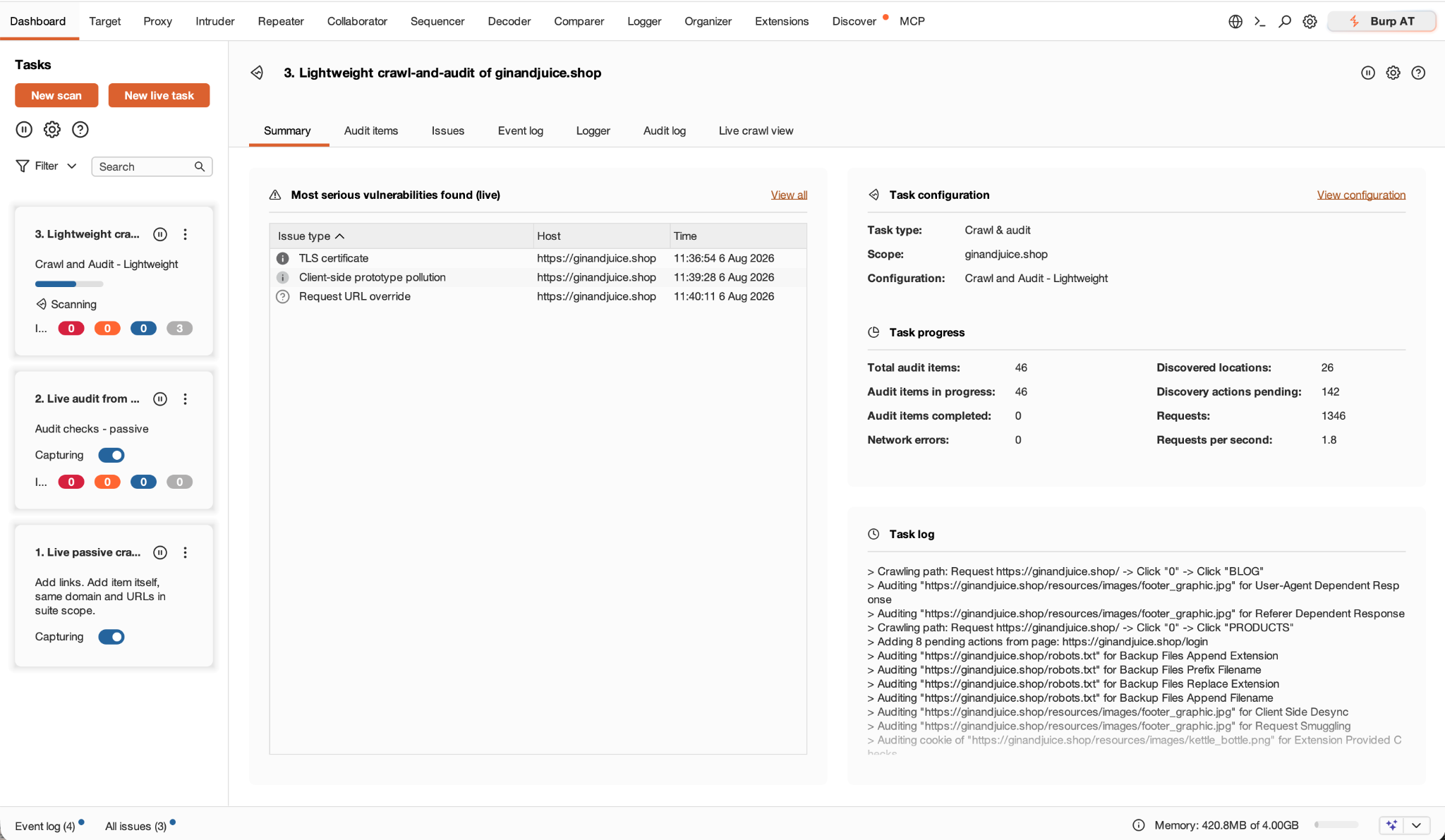The width and height of the screenshot is (1445, 840).
Task: Open task detail settings gear
Action: point(1393,73)
